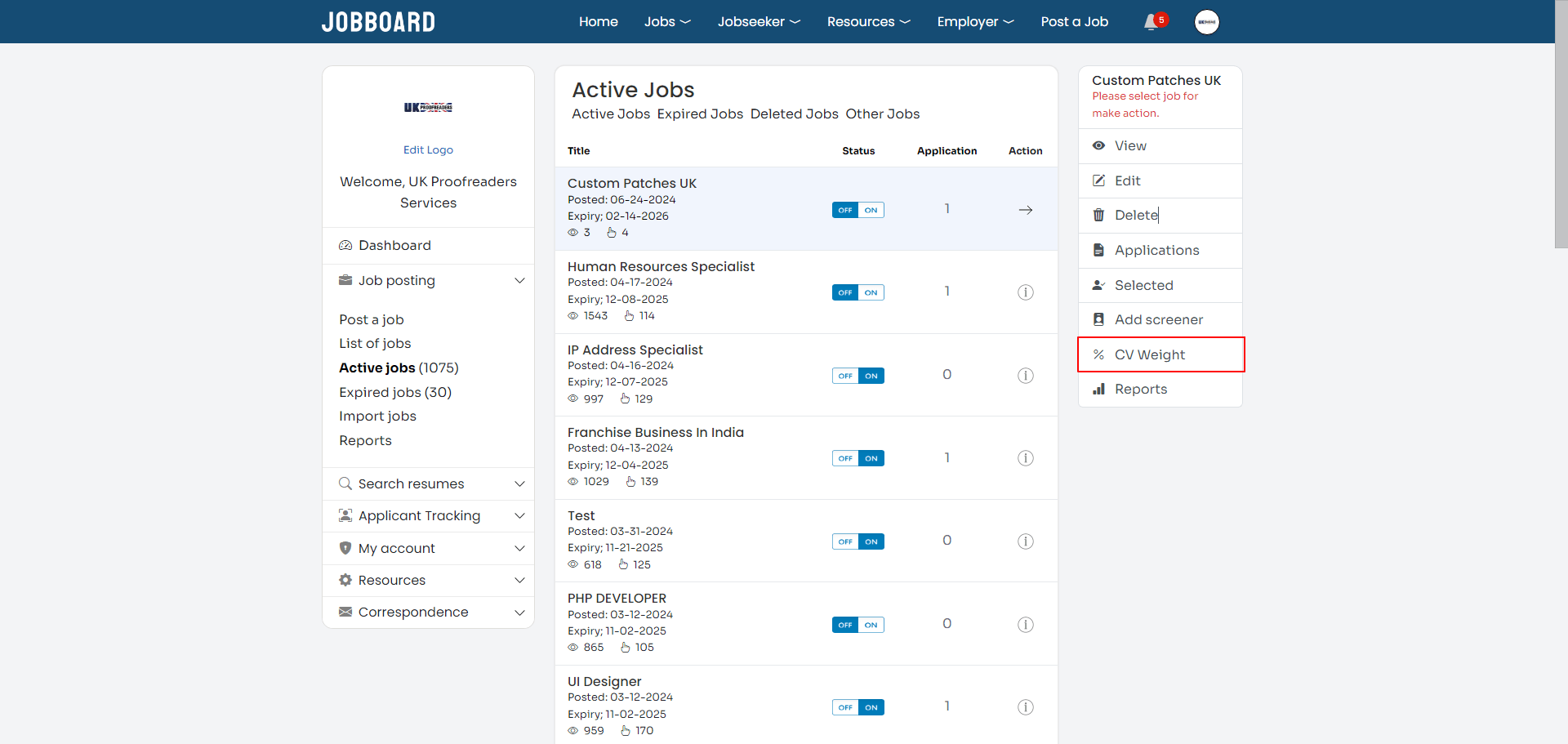1568x744 pixels.
Task: Click the Human Resources Specialist job title
Action: [661, 266]
